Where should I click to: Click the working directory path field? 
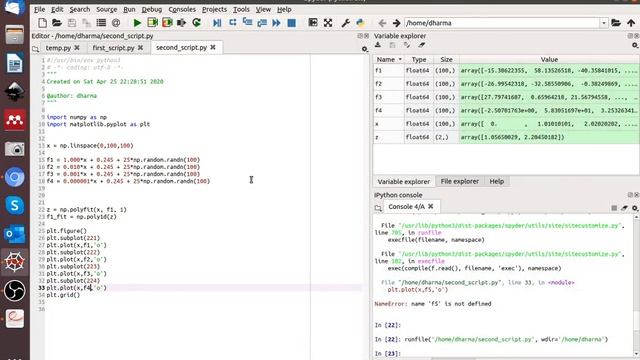pos(502,23)
